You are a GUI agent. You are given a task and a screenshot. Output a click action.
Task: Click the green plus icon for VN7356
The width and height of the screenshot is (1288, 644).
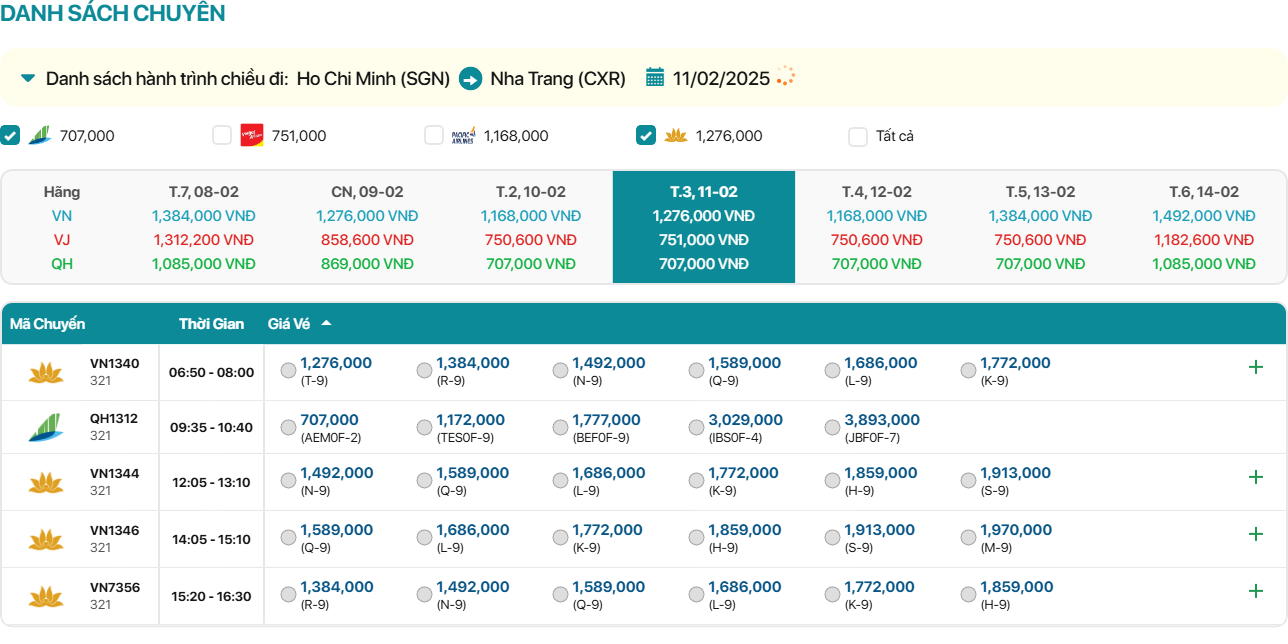tap(1256, 591)
